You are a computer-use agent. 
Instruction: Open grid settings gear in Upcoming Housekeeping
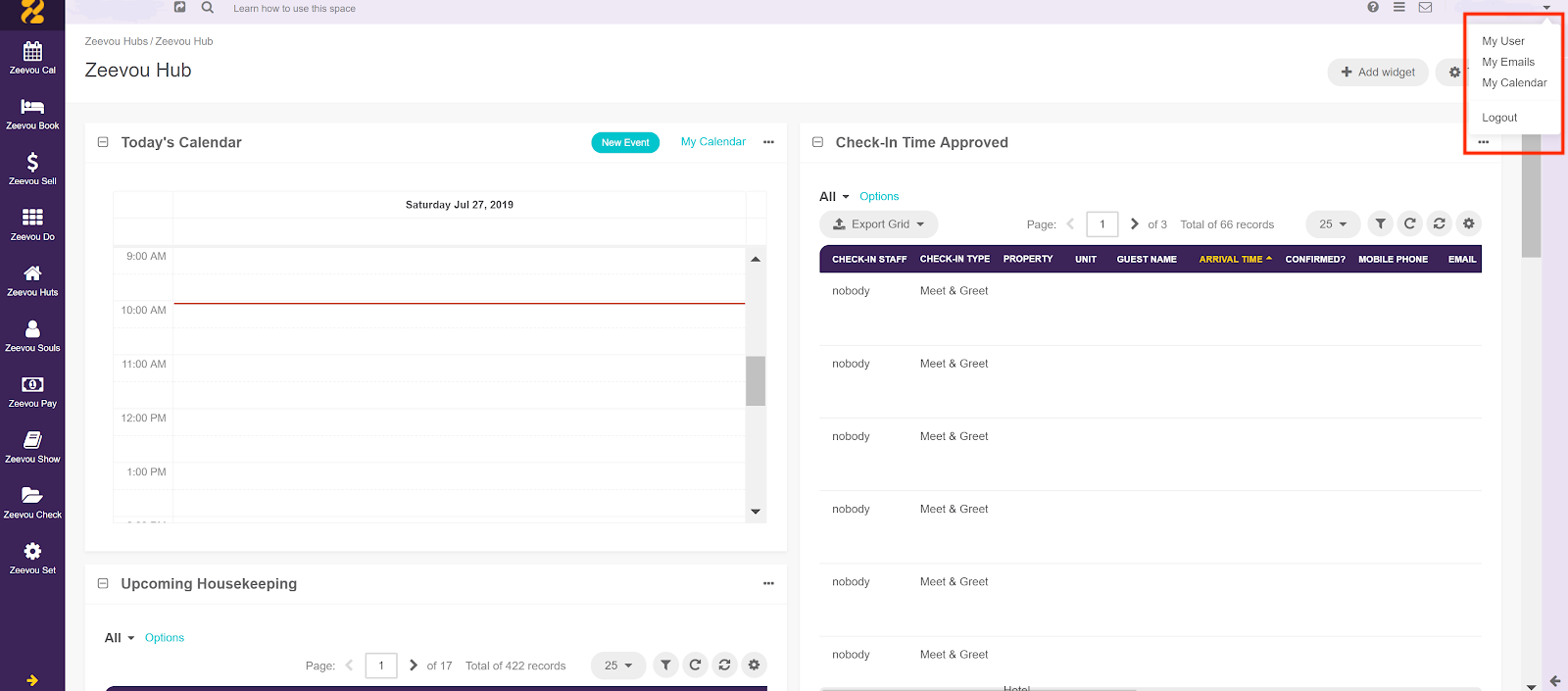(754, 665)
